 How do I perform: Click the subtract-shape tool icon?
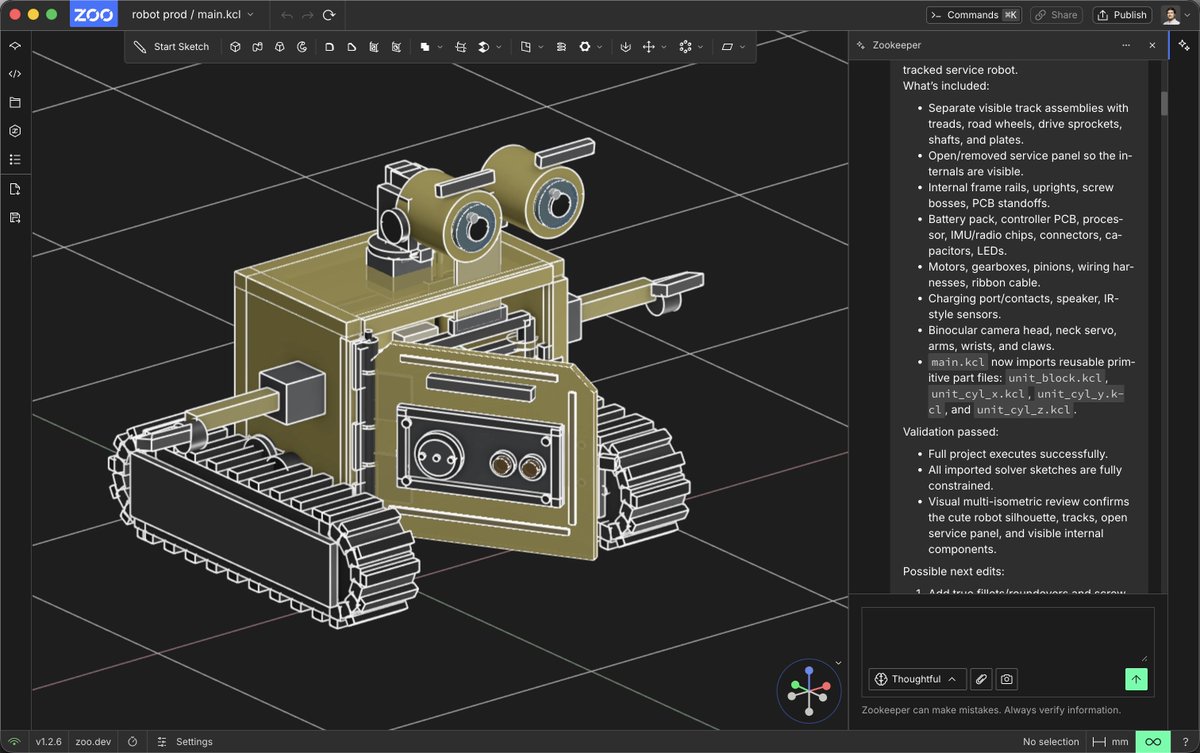pos(484,47)
